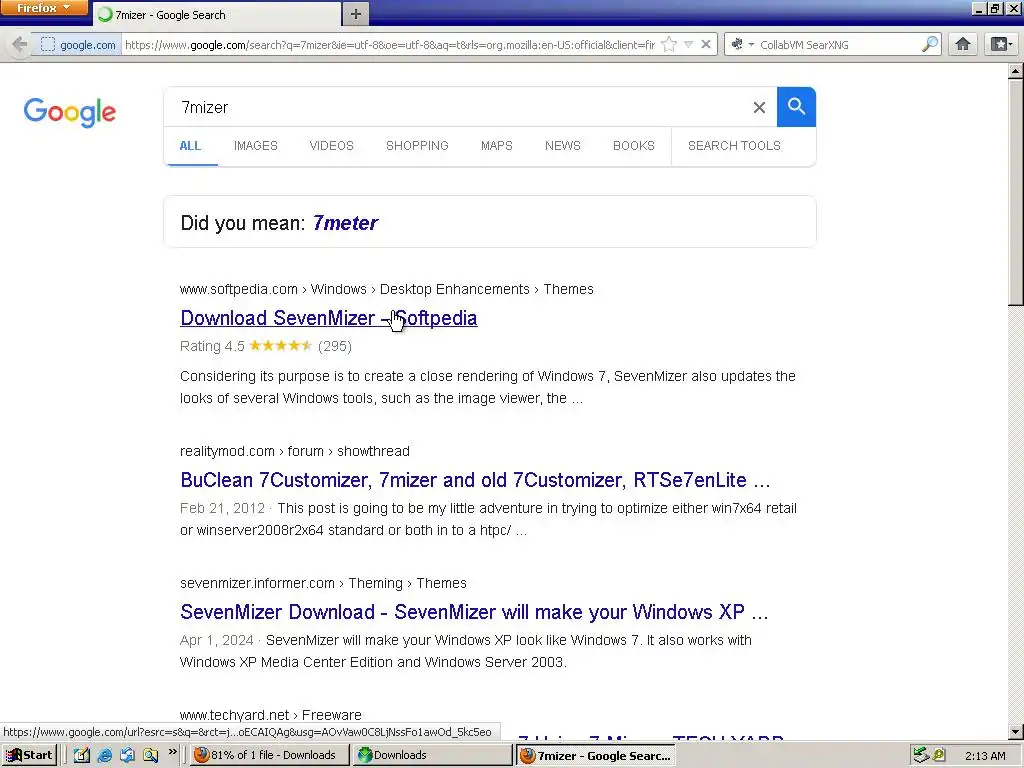Click the 2:13 AM taskbar clock
This screenshot has width=1024, height=768.
985,756
